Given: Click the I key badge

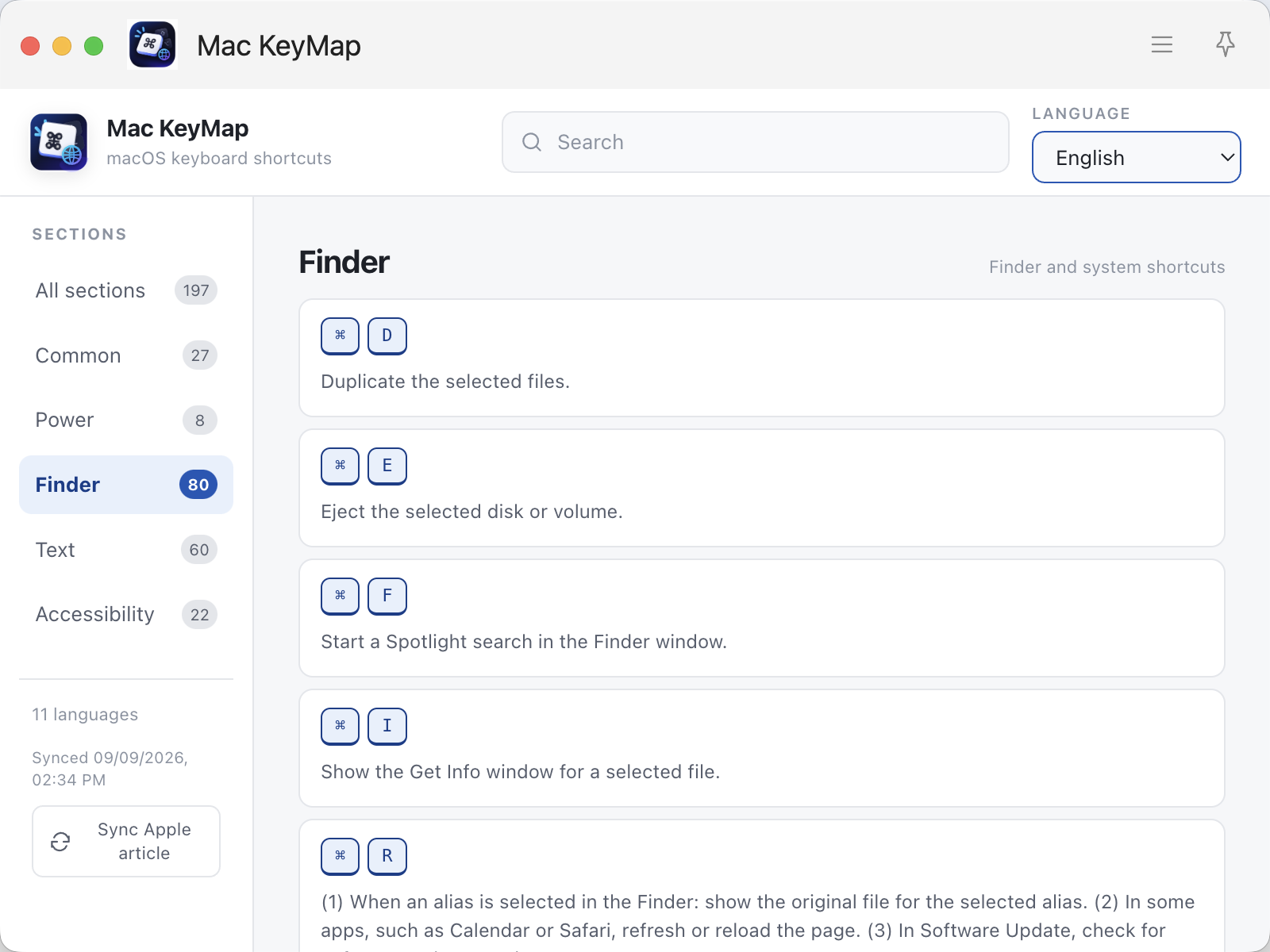Looking at the screenshot, I should point(387,726).
